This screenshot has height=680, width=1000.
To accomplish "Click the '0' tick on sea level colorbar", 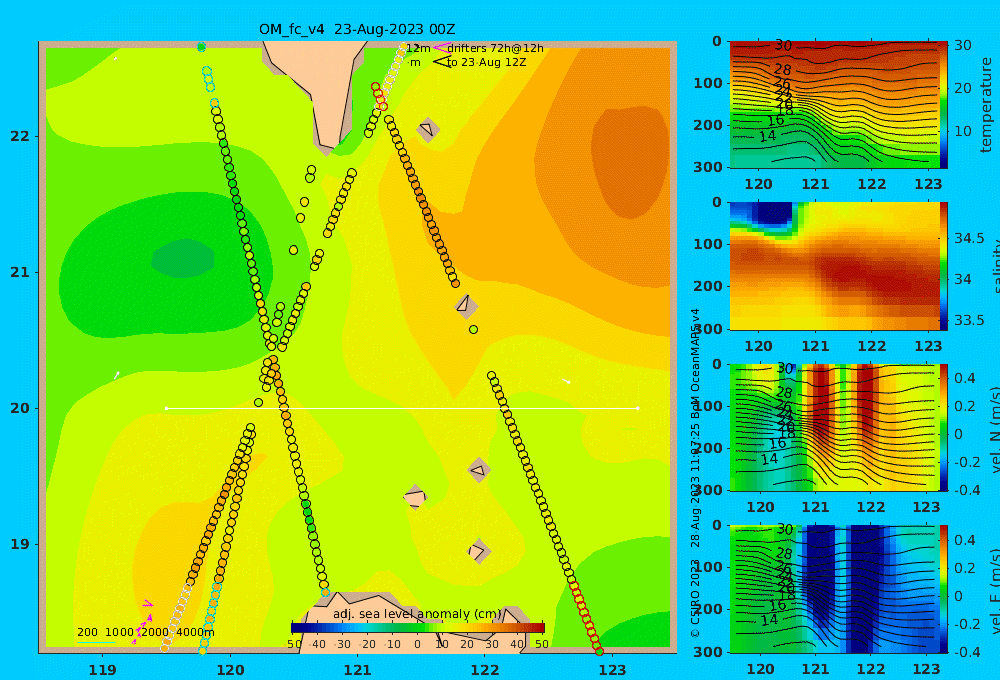I will tap(417, 644).
